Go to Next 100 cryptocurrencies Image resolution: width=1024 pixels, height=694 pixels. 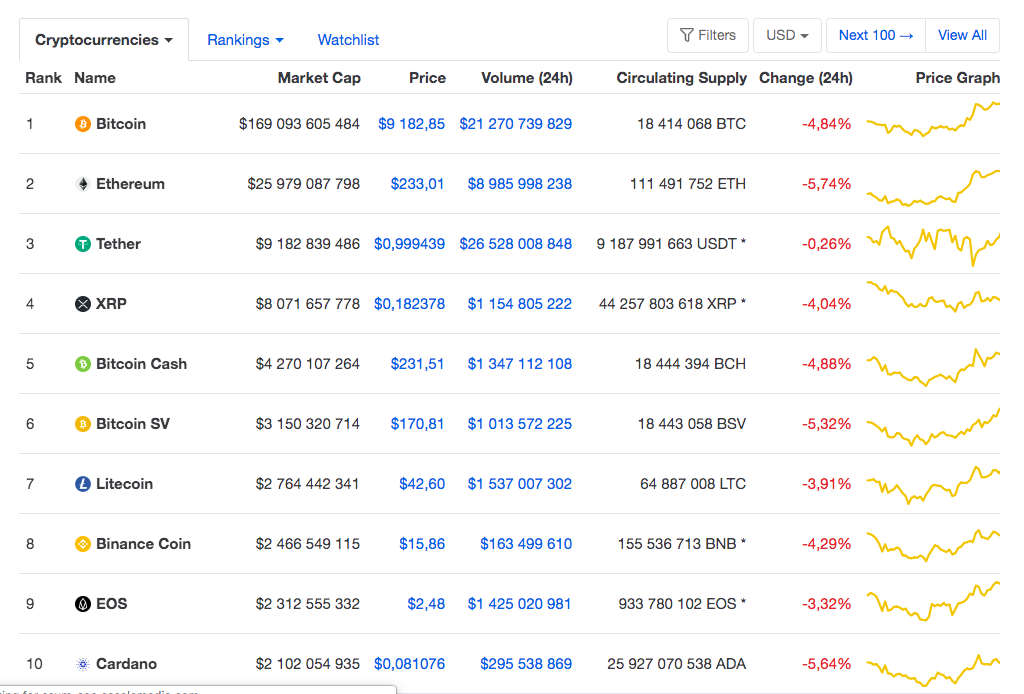876,35
